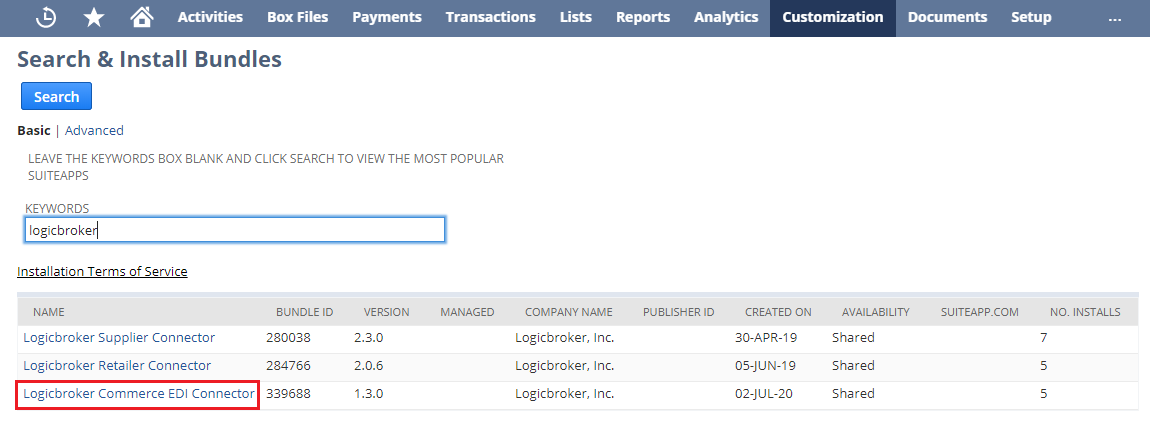Open the Customization menu
Image resolution: width=1150 pixels, height=424 pixels.
tap(832, 17)
